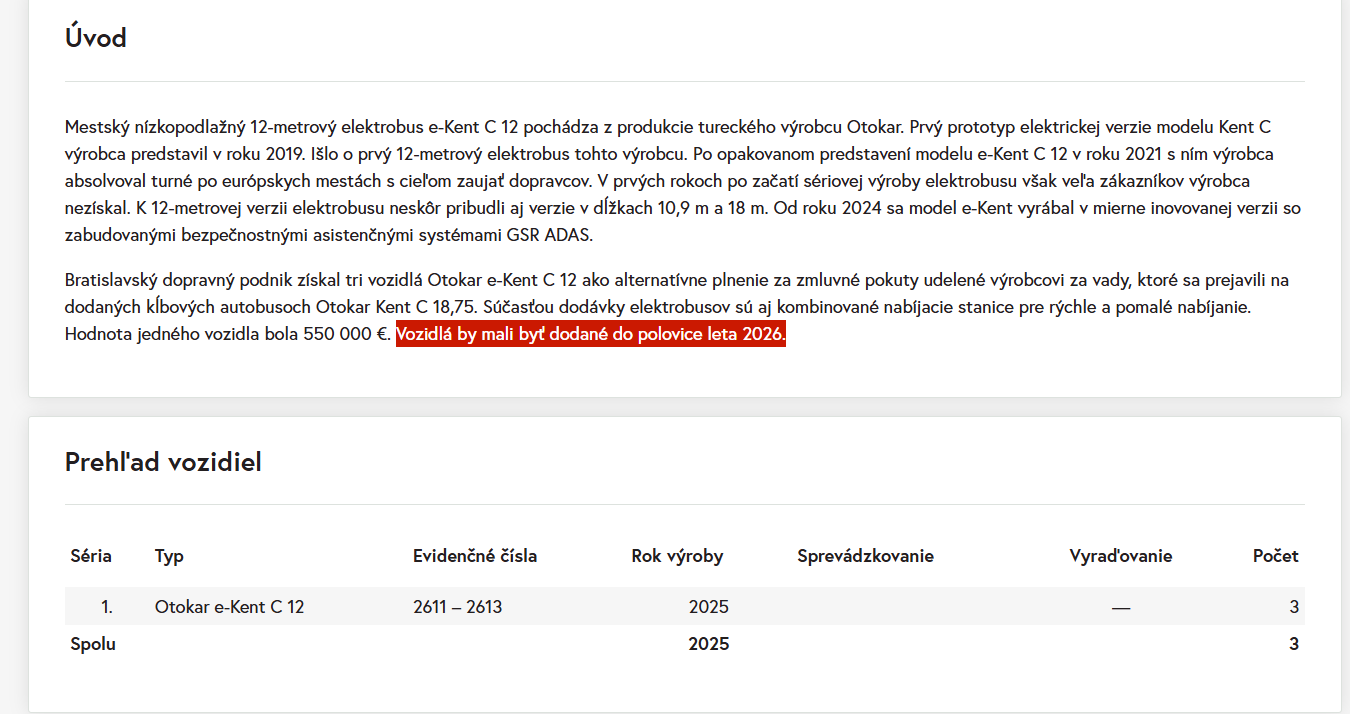Click year 2025 in the Otokar row

click(708, 606)
